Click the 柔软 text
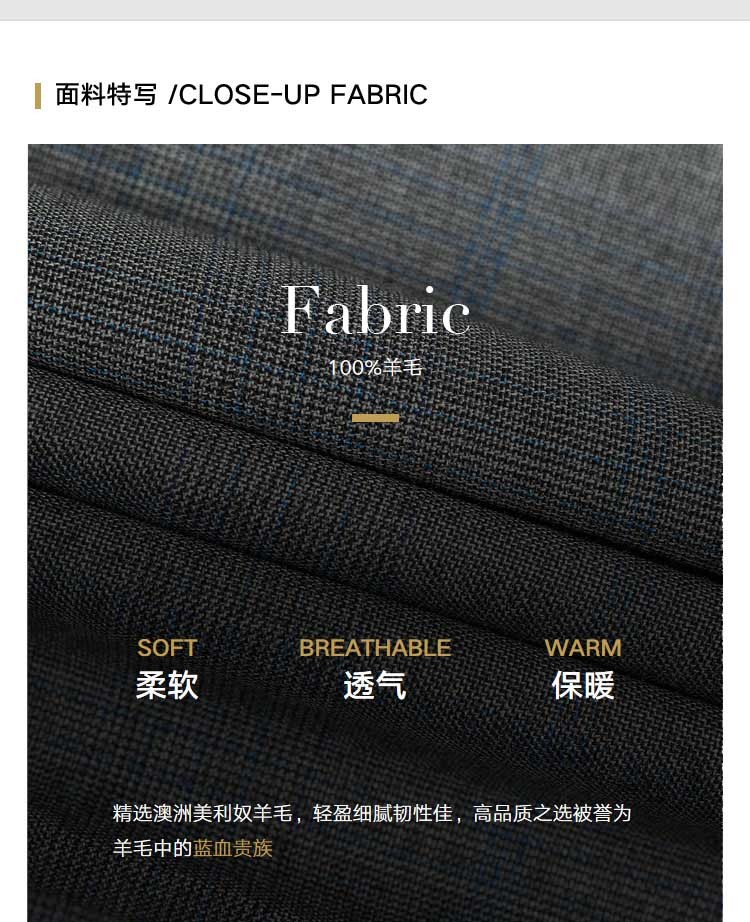This screenshot has height=922, width=750. 167,686
